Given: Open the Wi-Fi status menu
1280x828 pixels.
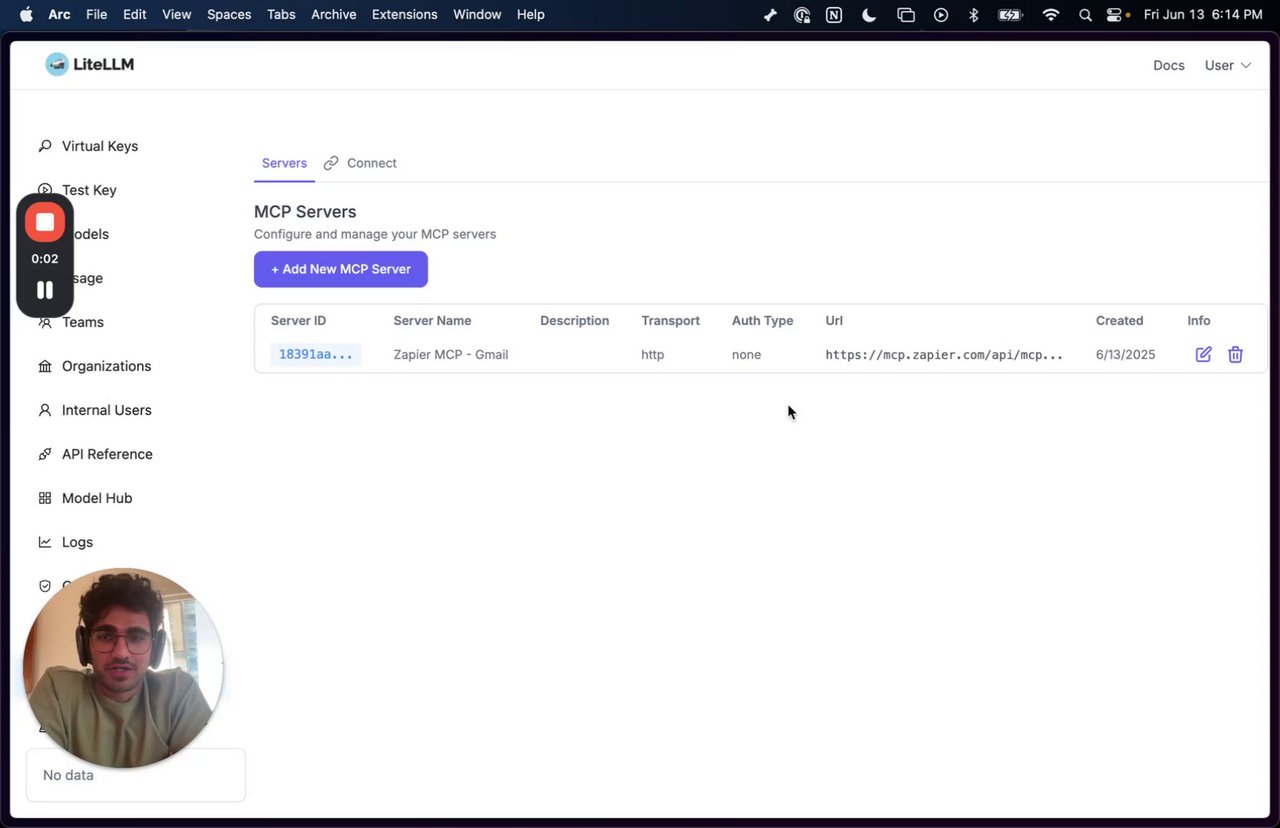Looking at the screenshot, I should click(1050, 15).
